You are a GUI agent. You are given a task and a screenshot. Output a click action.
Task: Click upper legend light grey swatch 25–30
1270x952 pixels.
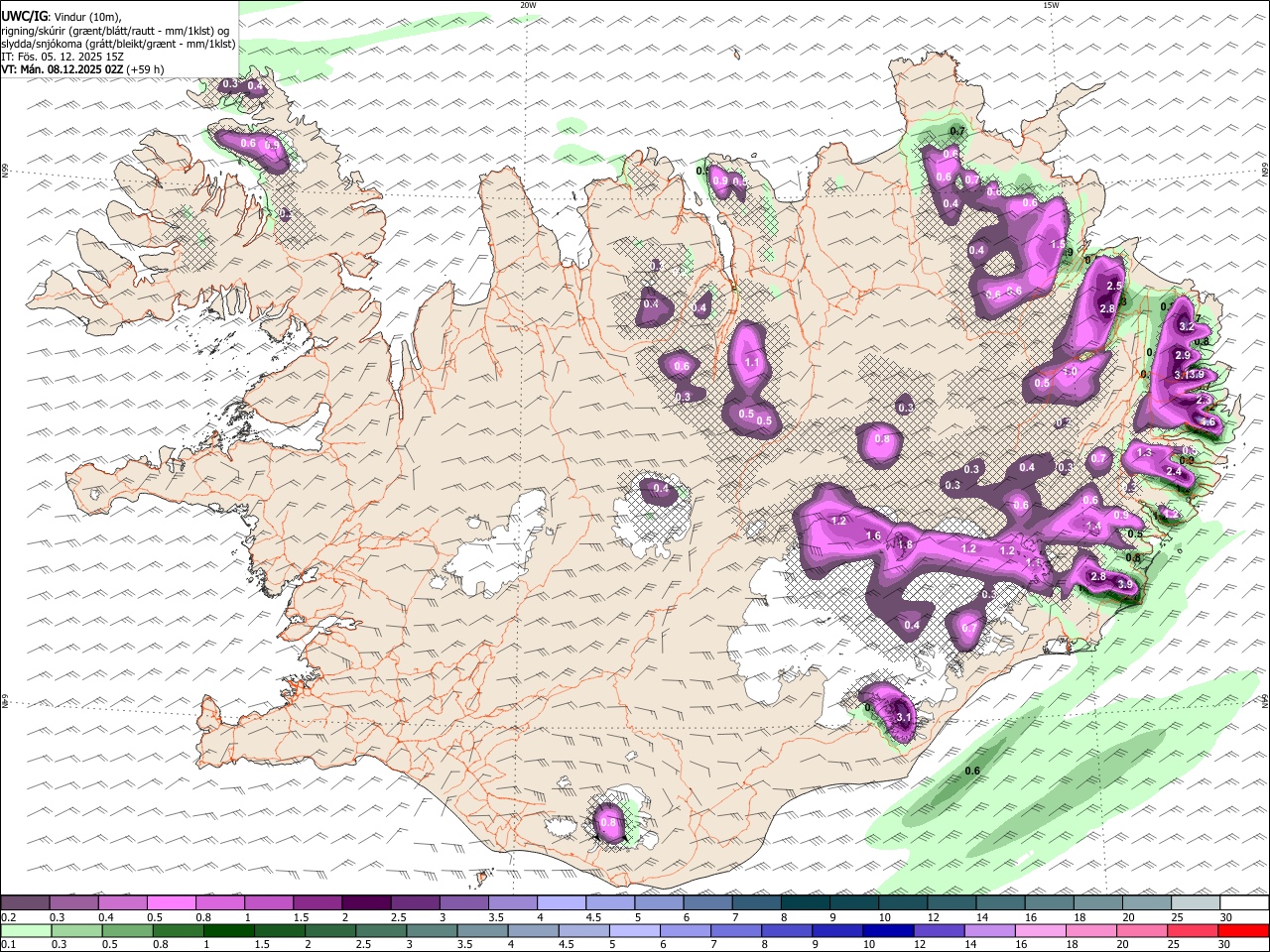point(1195,902)
